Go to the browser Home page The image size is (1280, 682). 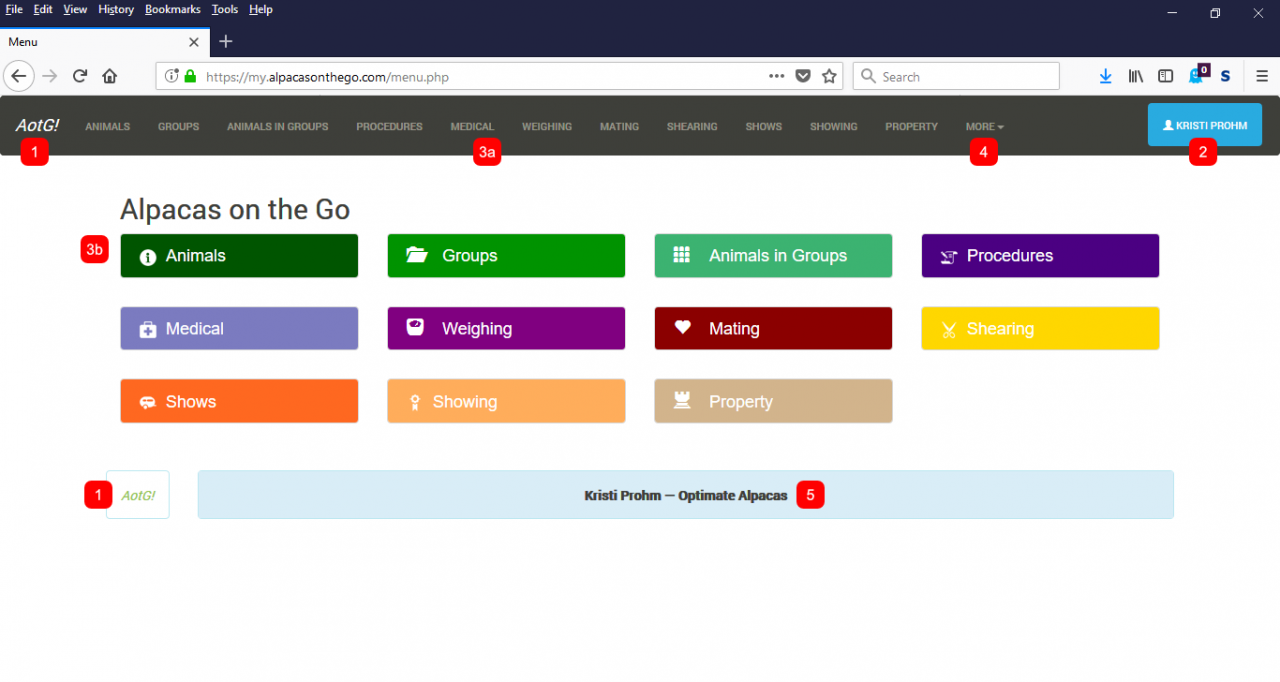(x=110, y=76)
